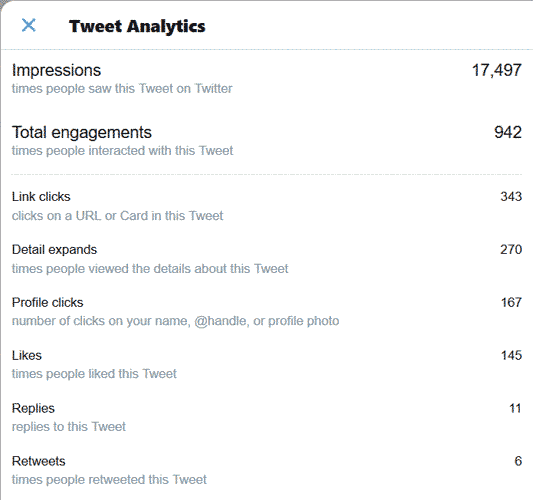Screen dimensions: 533x500
Task: Close the Tweet Analytics panel
Action: [x=29, y=25]
